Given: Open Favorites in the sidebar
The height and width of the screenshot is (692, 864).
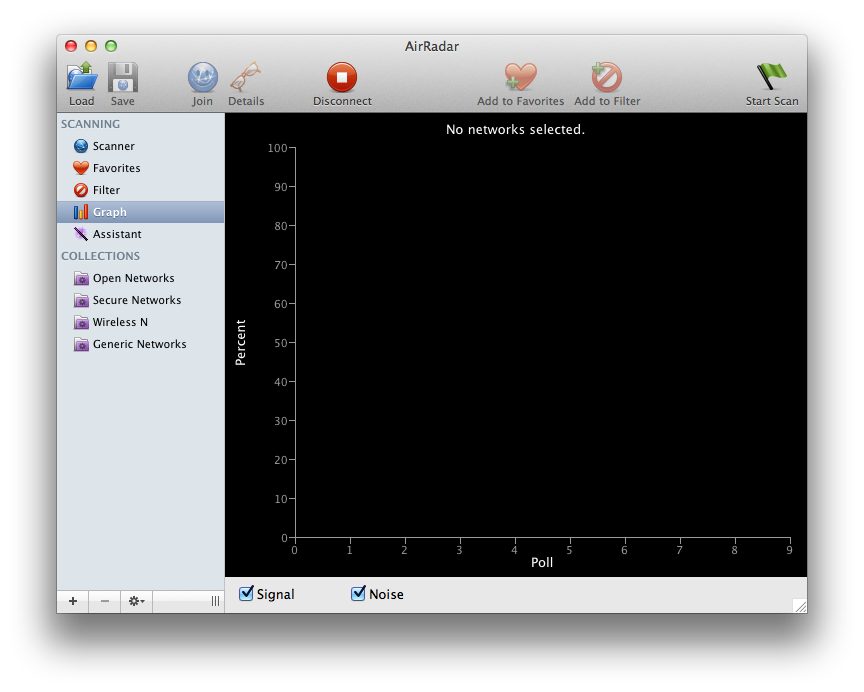Looking at the screenshot, I should (x=116, y=168).
